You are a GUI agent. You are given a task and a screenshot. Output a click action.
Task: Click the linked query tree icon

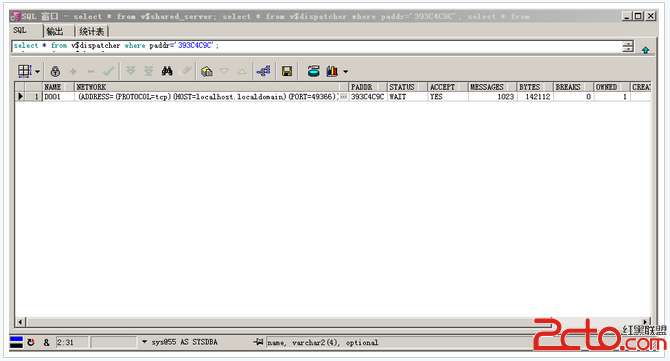[264, 71]
